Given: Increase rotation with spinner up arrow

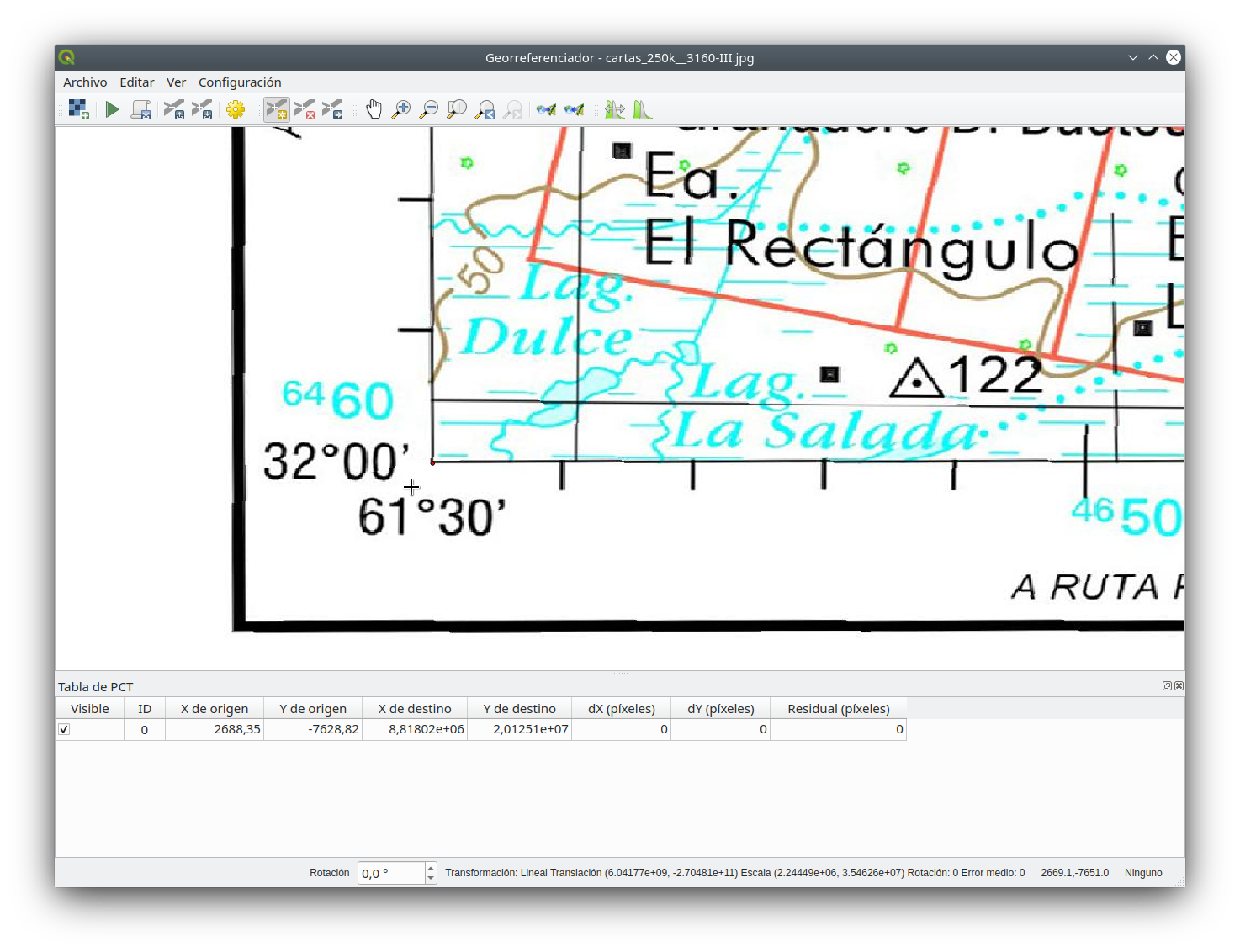Looking at the screenshot, I should click(431, 868).
